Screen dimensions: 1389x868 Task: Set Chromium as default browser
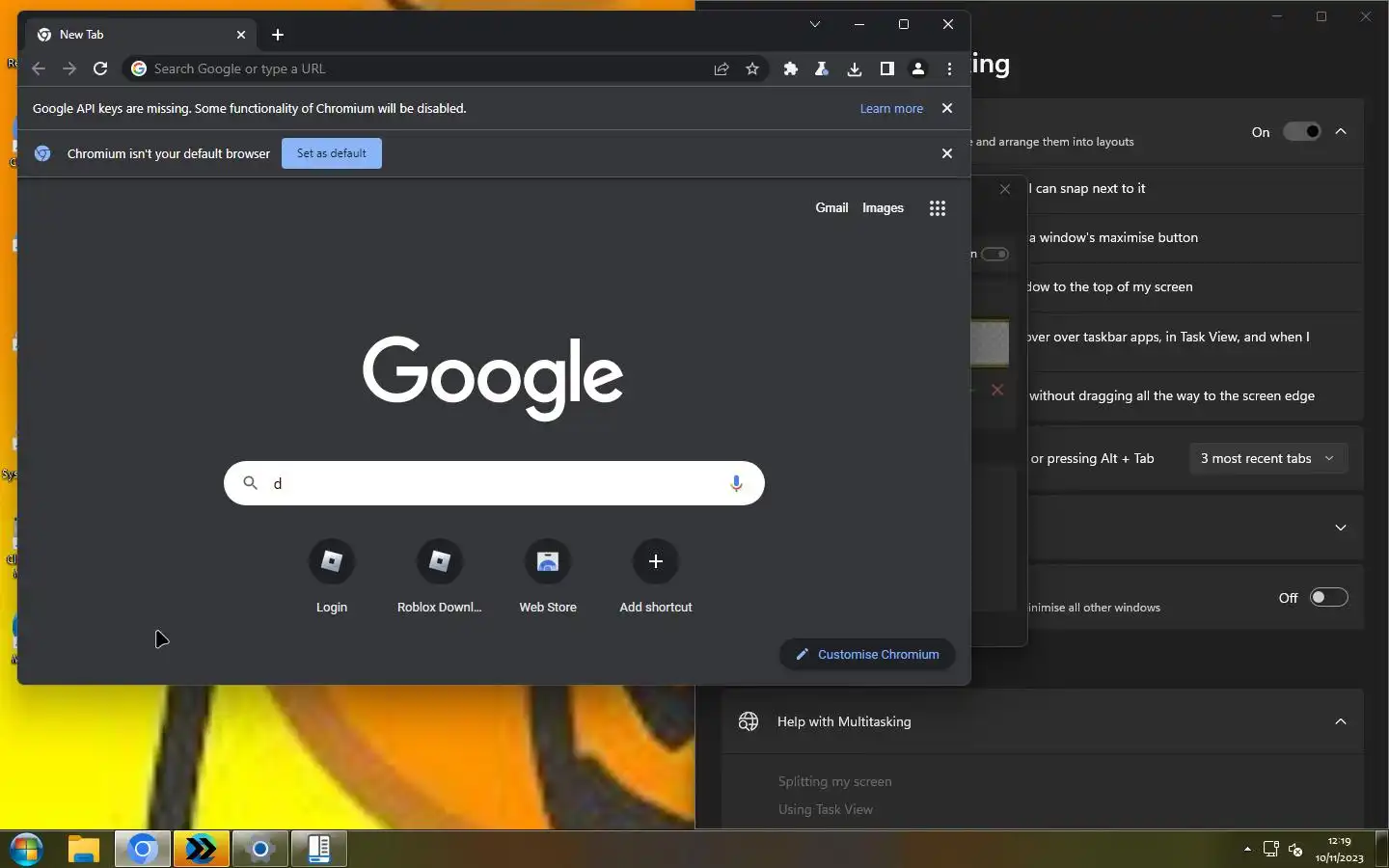coord(332,153)
